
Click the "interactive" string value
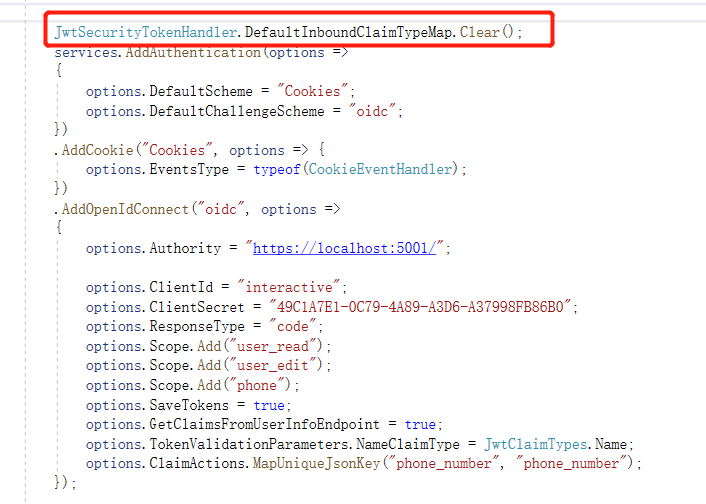click(289, 287)
